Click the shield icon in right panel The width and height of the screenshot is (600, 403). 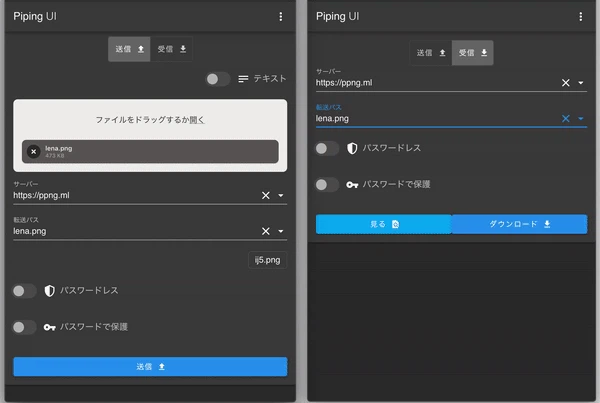pos(352,148)
